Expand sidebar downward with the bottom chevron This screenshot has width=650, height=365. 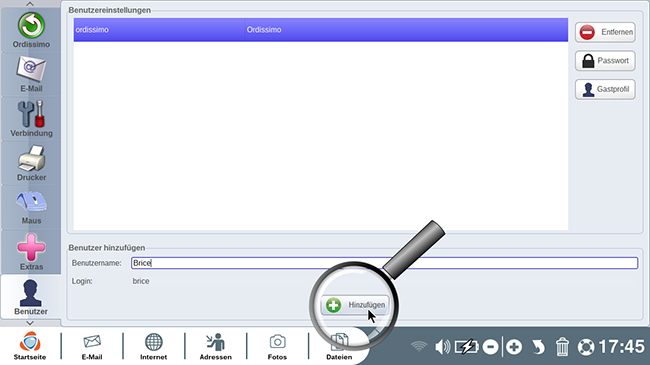pos(30,323)
